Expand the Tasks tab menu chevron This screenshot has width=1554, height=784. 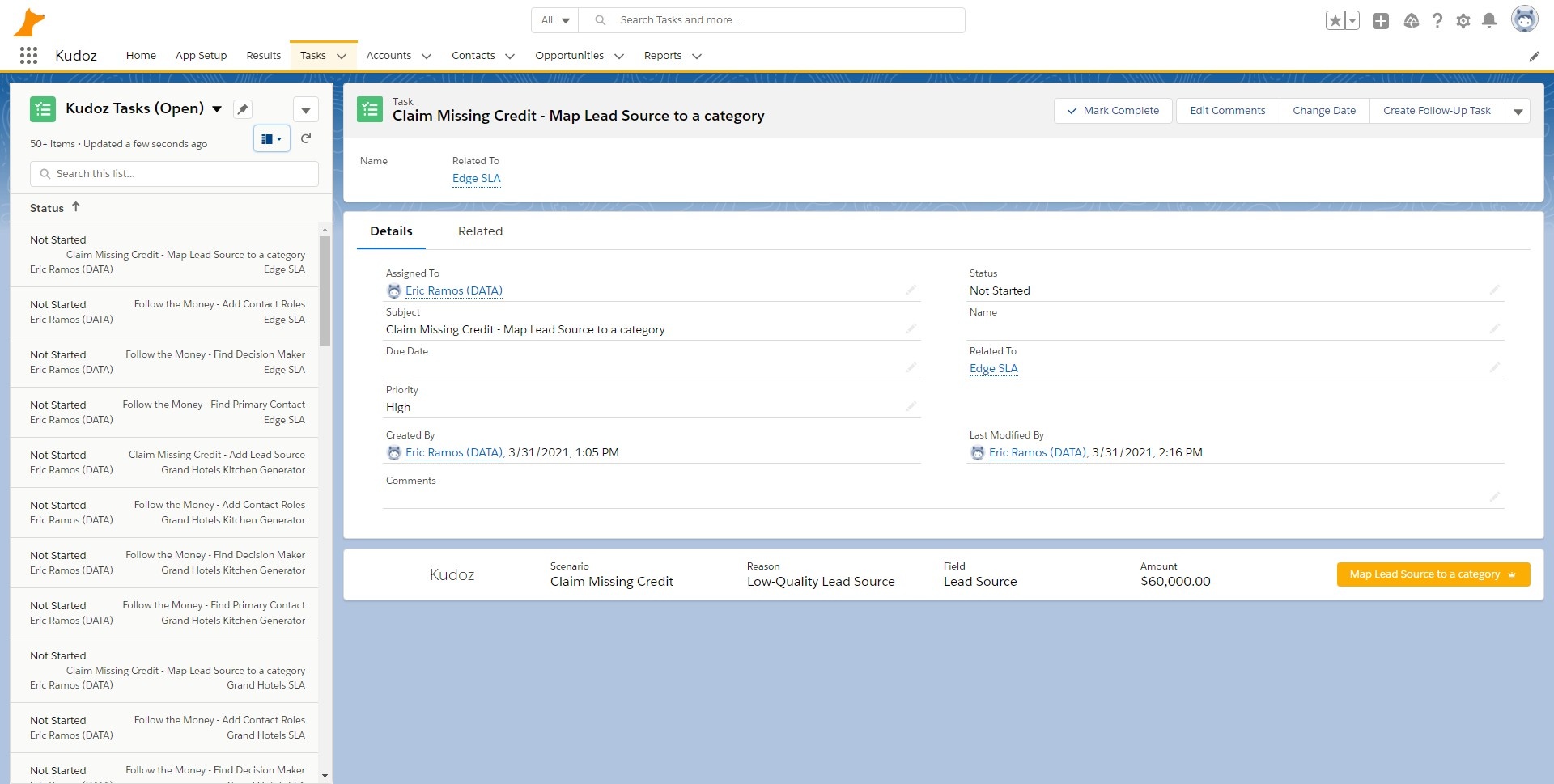pyautogui.click(x=342, y=57)
